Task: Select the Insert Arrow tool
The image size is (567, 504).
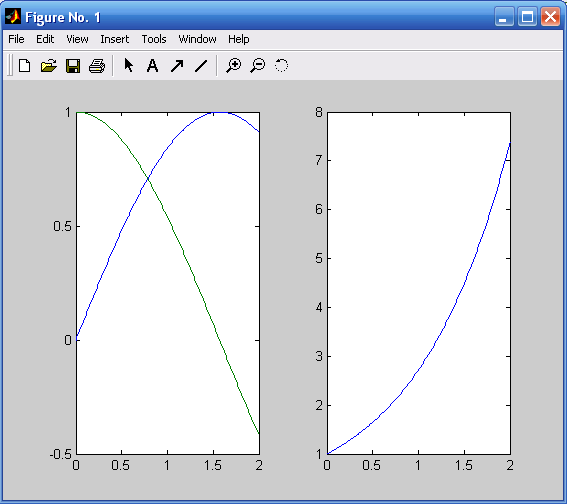Action: (177, 66)
